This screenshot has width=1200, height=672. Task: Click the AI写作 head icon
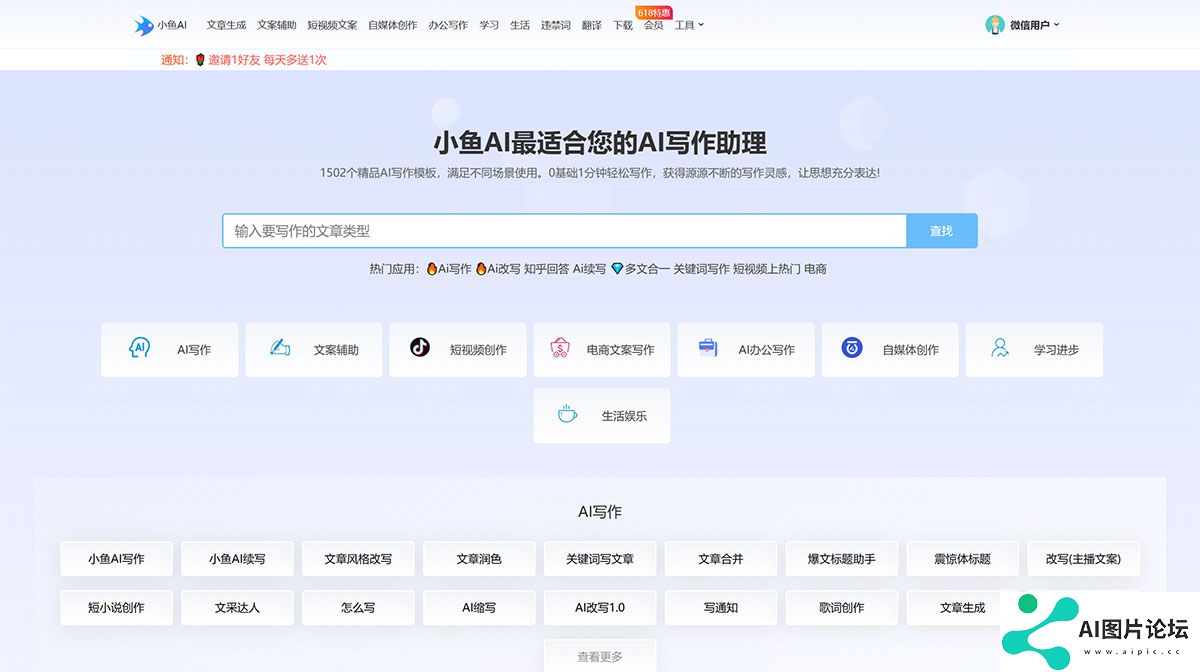139,348
